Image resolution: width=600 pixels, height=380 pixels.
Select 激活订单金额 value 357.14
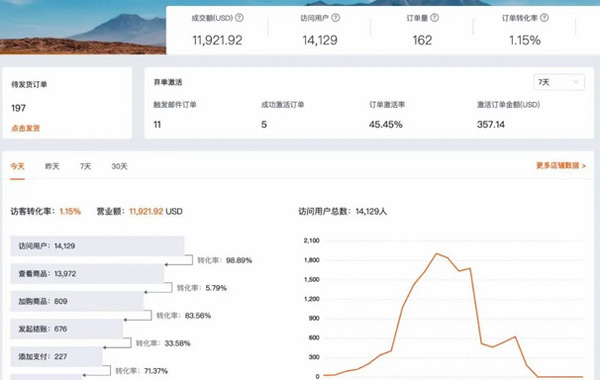click(491, 124)
